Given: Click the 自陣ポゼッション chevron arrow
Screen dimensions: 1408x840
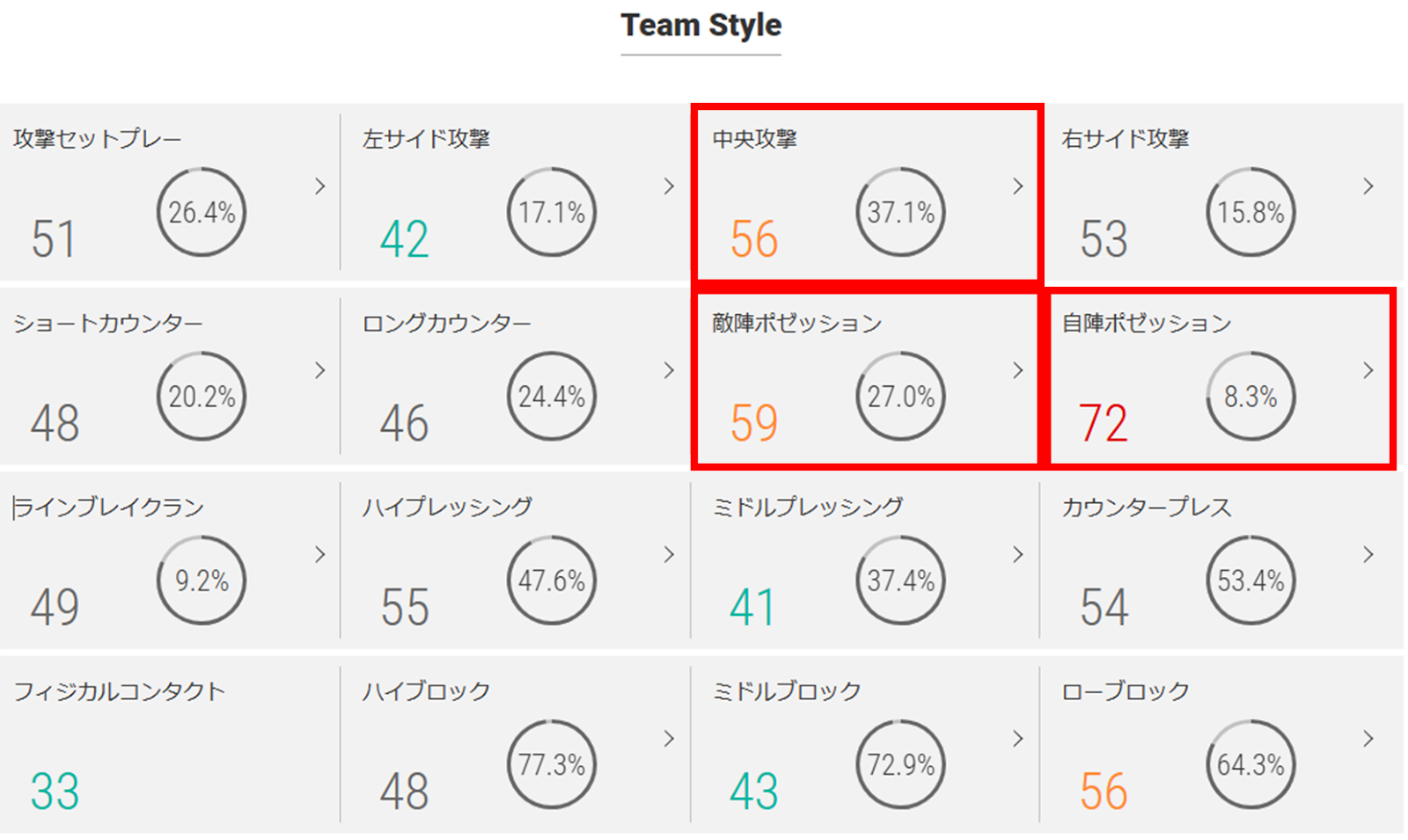Looking at the screenshot, I should (x=1368, y=370).
